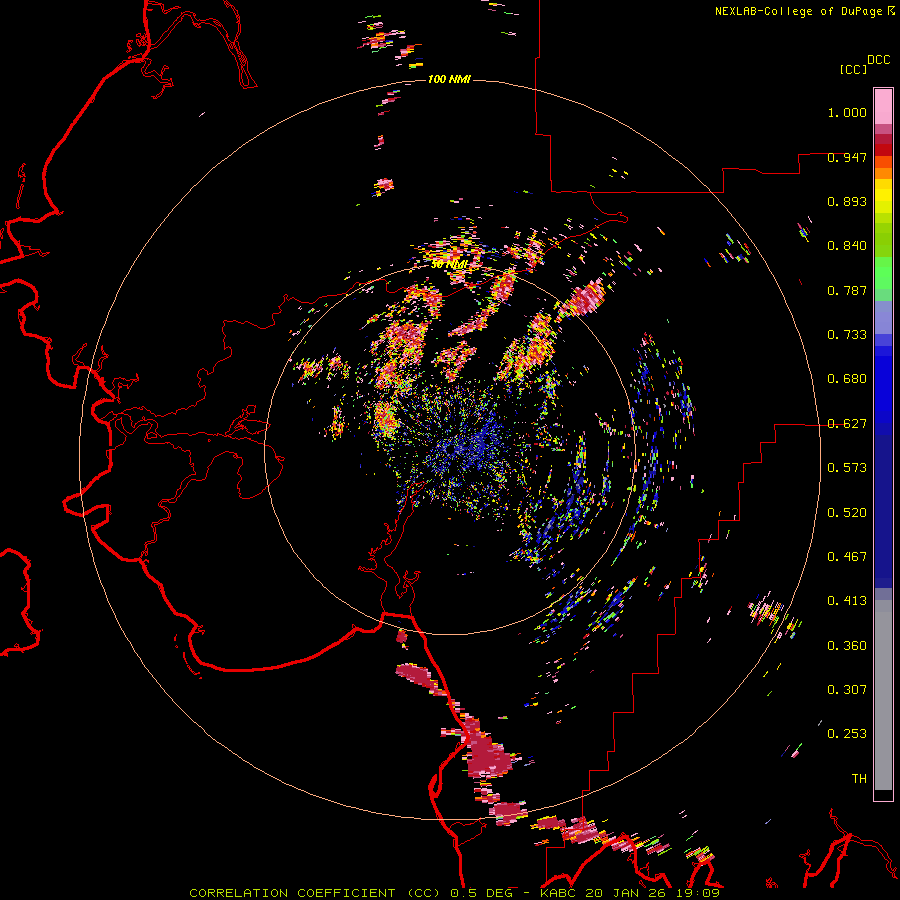
Task: Pick the gray segment of color bar
Action: click(883, 695)
